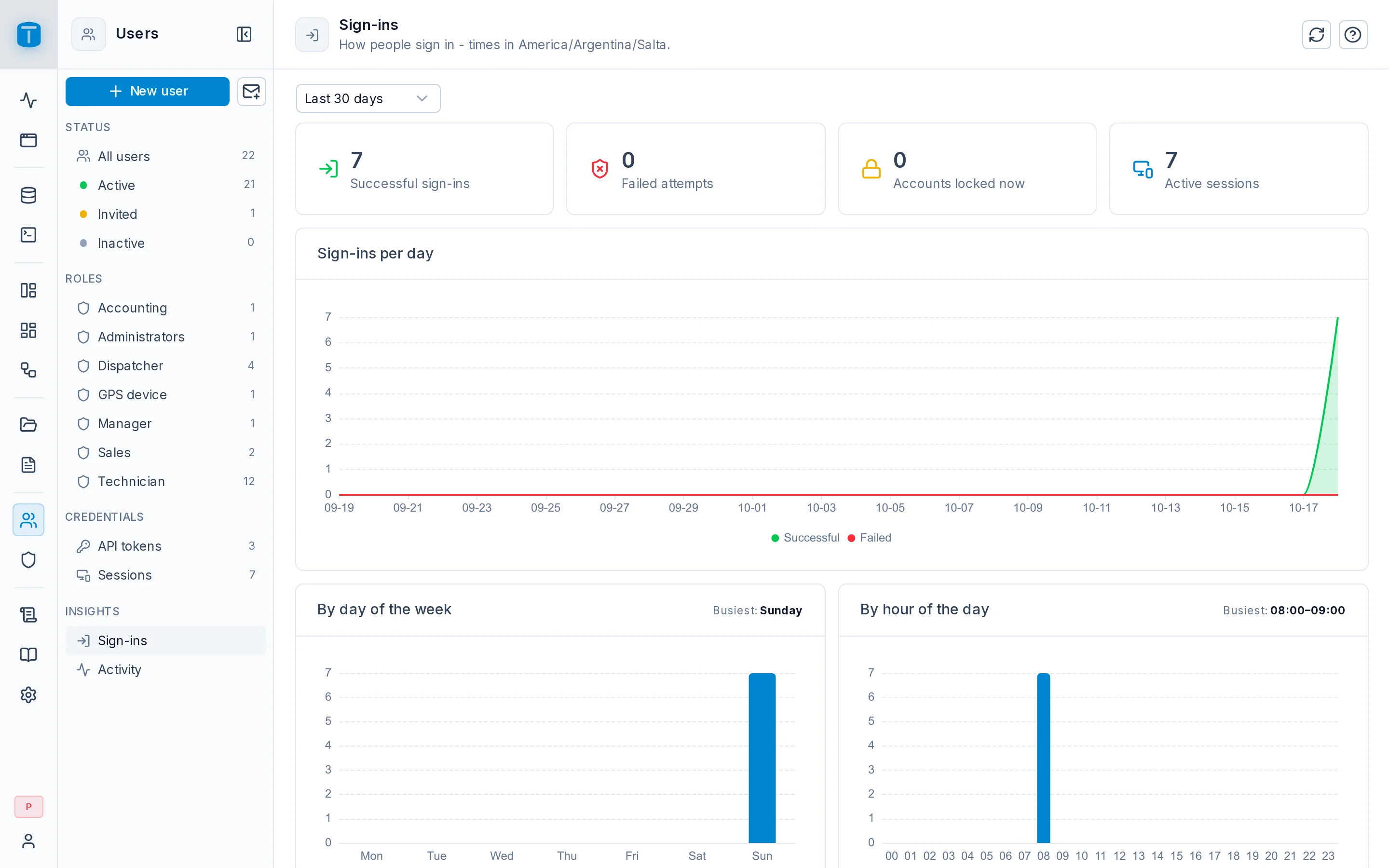This screenshot has width=1389, height=868.
Task: Click the Failed attempts card
Action: [695, 169]
